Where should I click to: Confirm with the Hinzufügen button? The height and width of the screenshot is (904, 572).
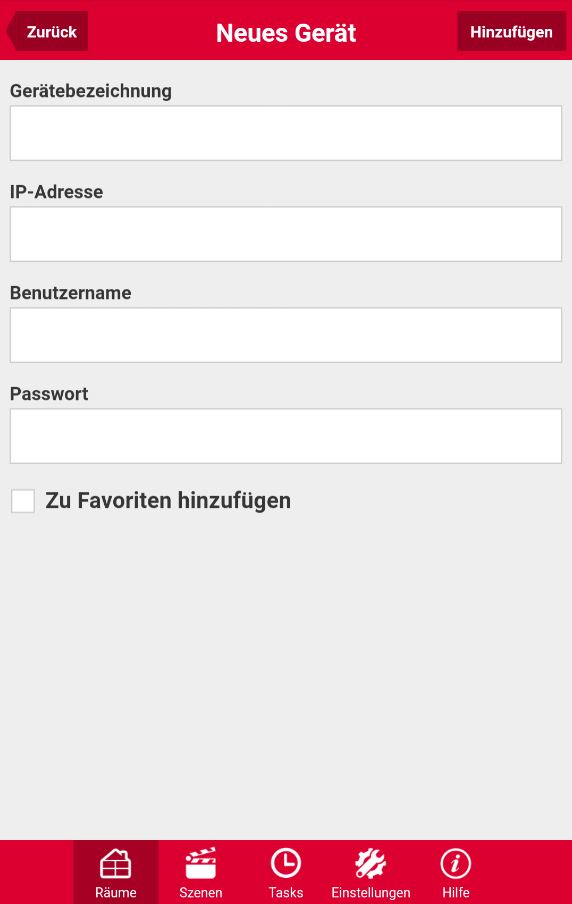[511, 31]
